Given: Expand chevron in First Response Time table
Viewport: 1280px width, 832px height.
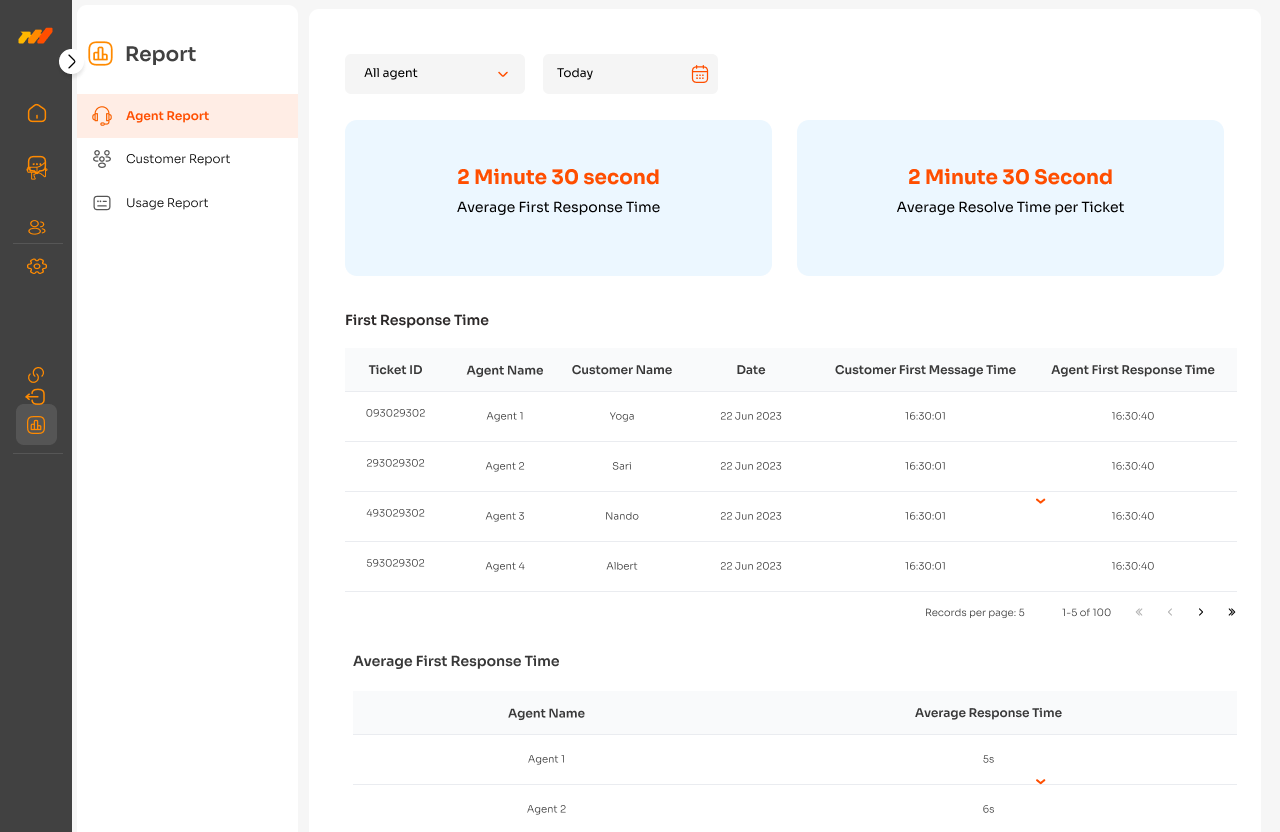Looking at the screenshot, I should (1040, 501).
